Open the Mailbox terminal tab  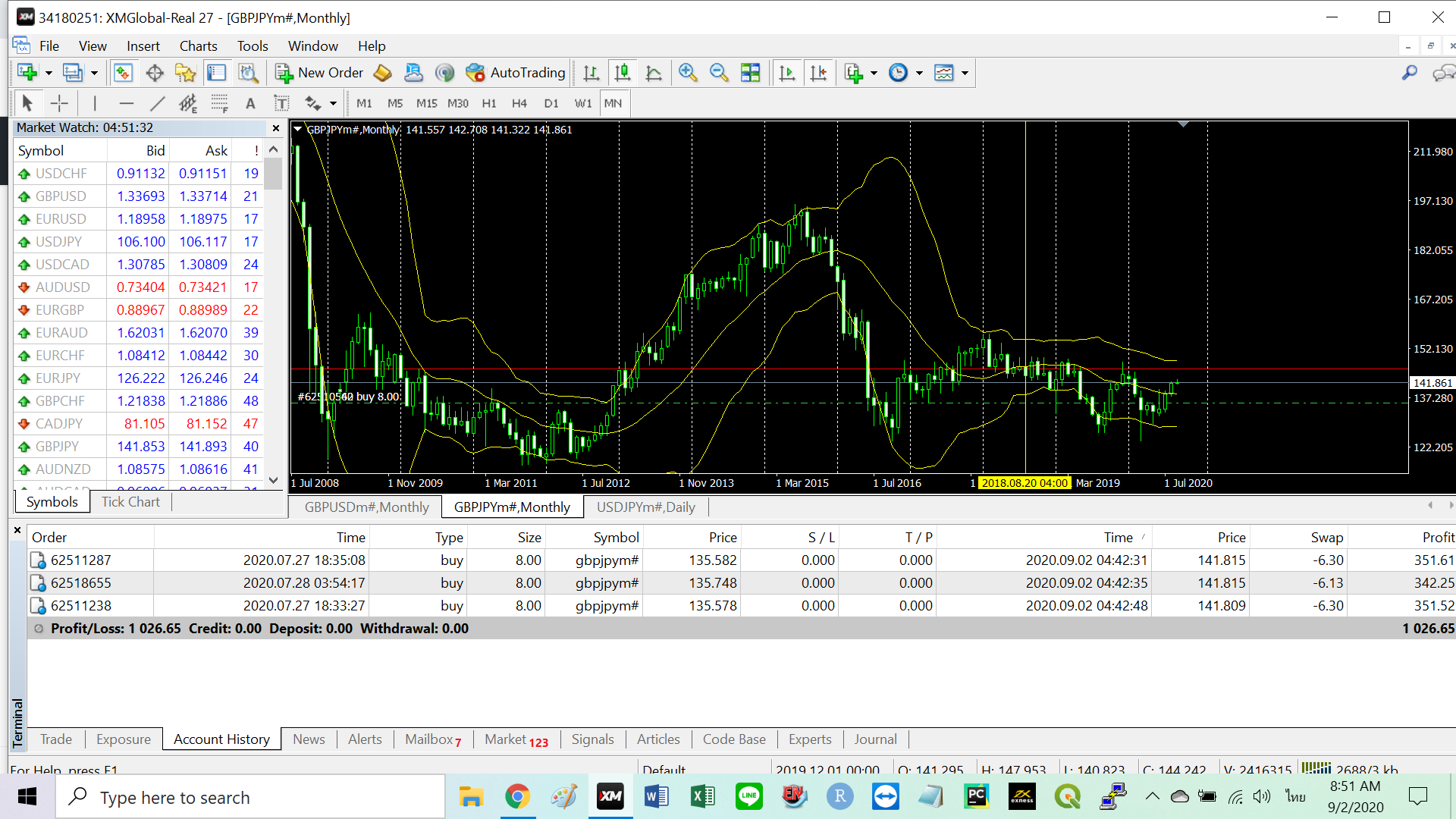coord(433,739)
